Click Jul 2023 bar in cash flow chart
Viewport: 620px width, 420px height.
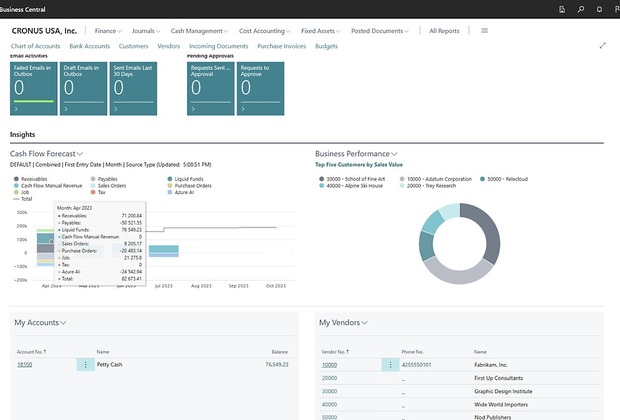(164, 251)
